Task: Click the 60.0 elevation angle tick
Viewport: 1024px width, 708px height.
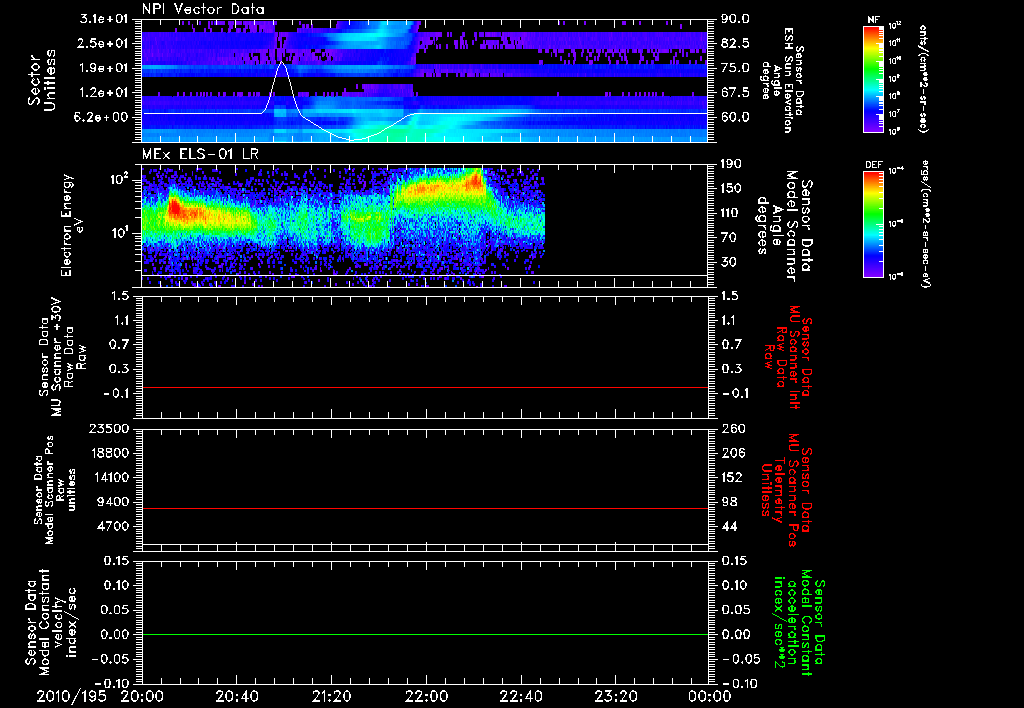Action: coord(735,117)
